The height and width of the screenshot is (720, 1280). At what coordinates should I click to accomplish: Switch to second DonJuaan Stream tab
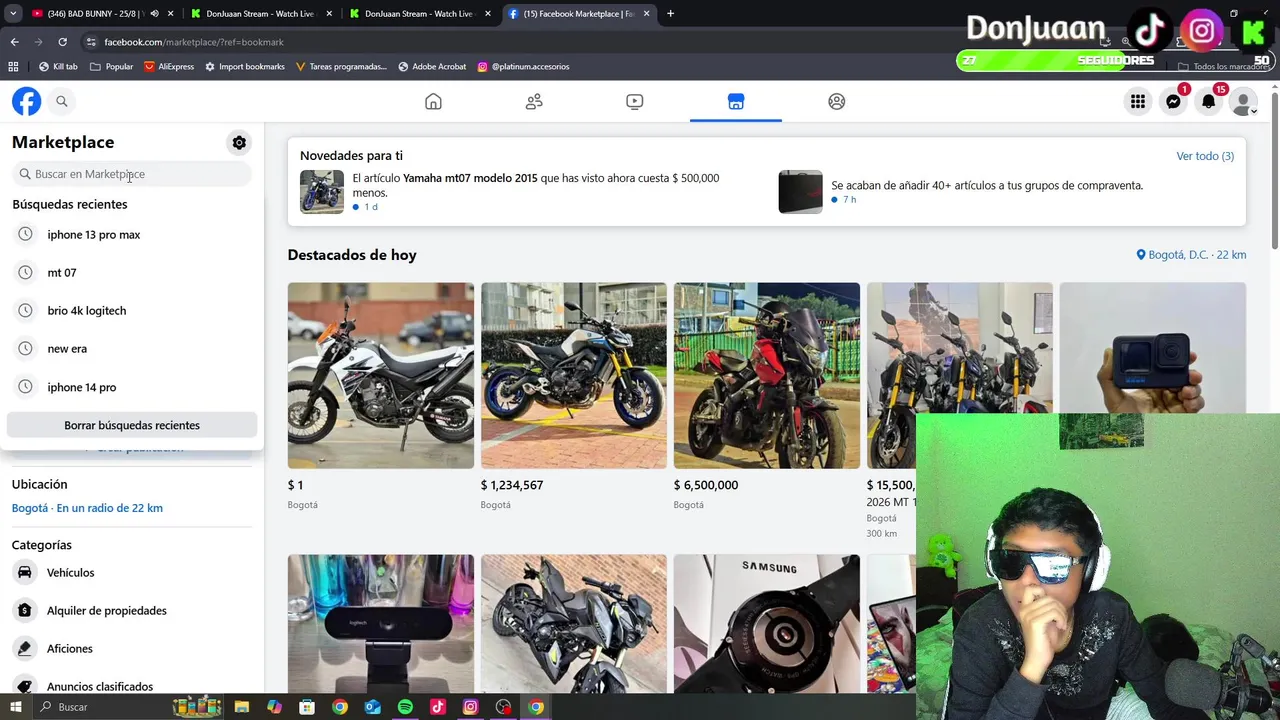[420, 14]
